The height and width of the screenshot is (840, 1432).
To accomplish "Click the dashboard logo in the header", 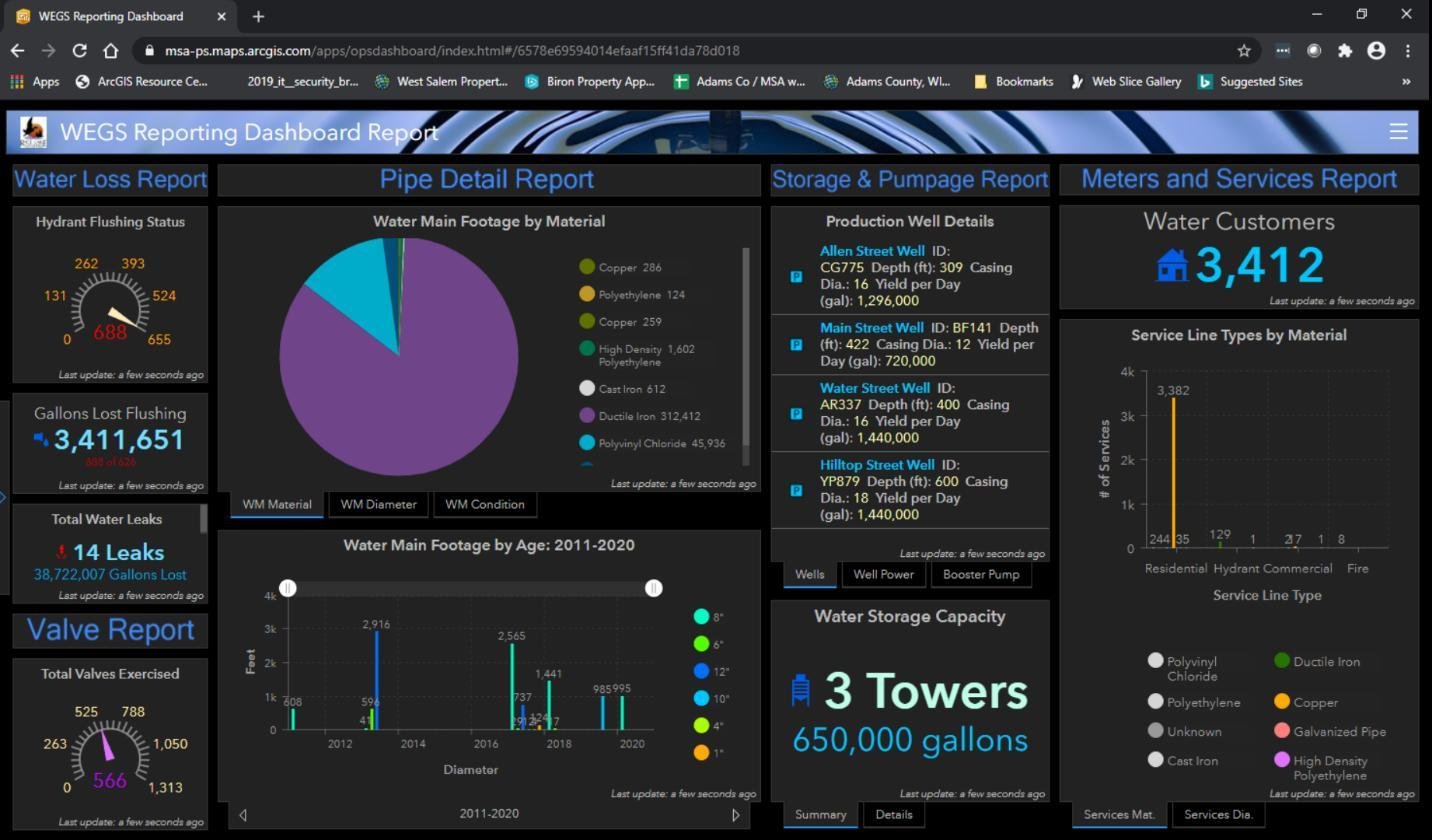I will (x=32, y=131).
